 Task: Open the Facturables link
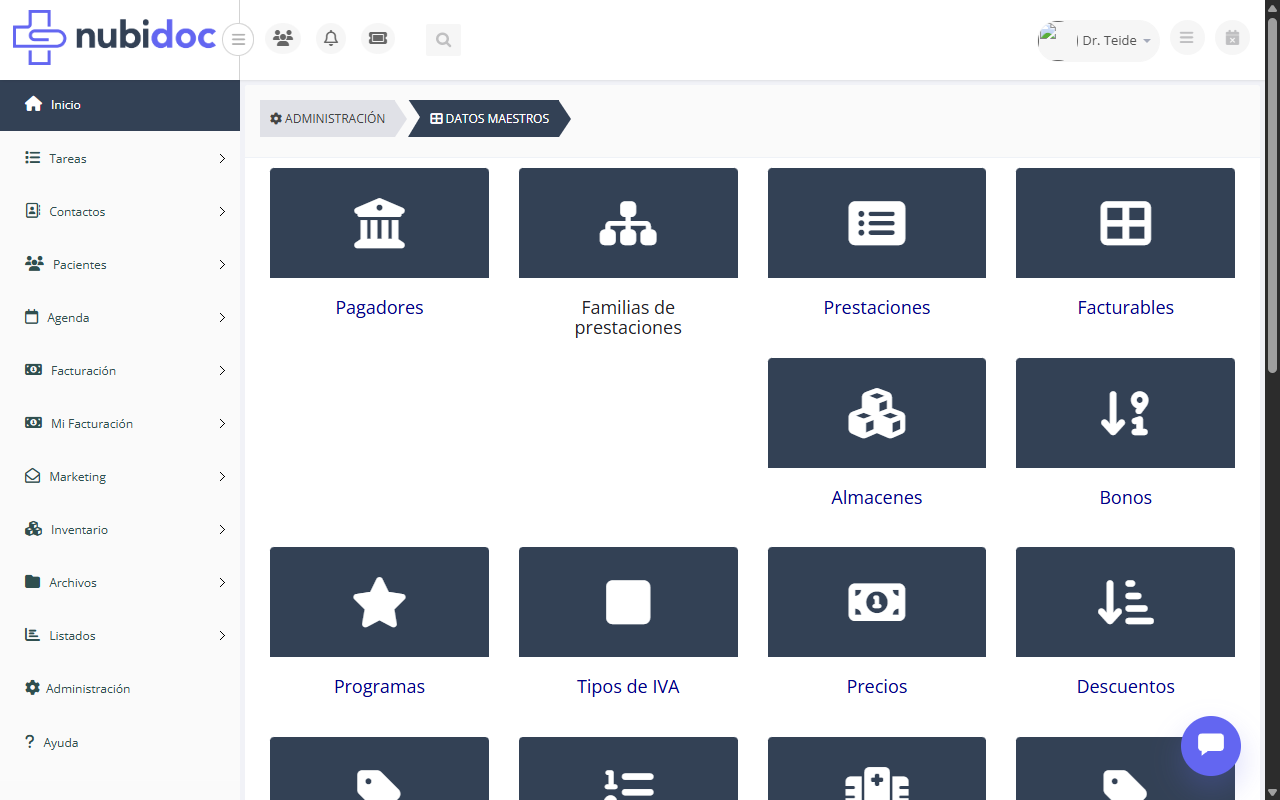(1125, 308)
